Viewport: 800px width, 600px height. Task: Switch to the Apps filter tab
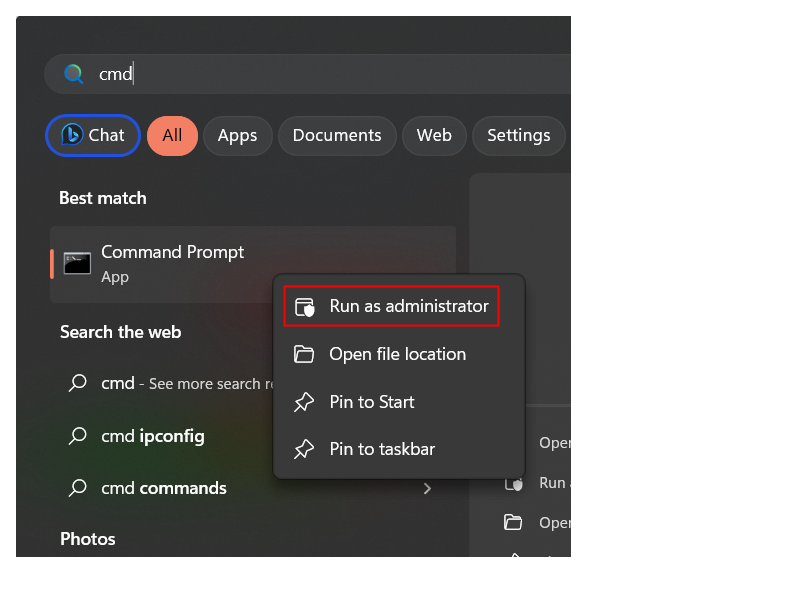coord(237,136)
